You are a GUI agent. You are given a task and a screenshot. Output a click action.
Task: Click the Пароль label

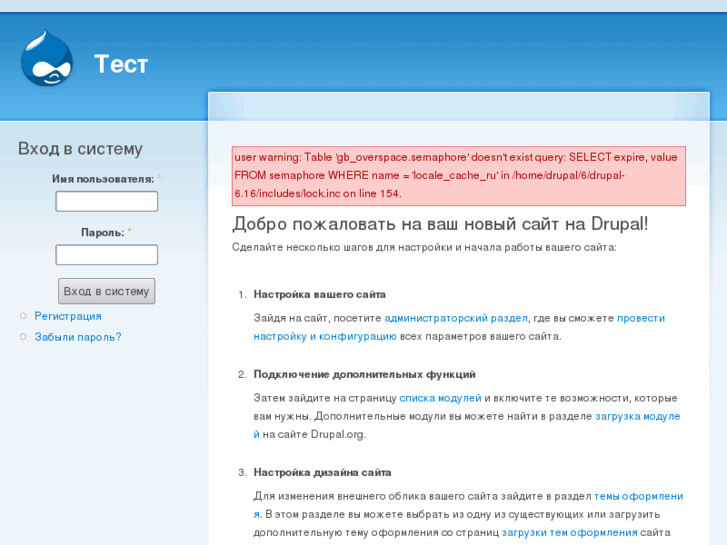point(102,232)
